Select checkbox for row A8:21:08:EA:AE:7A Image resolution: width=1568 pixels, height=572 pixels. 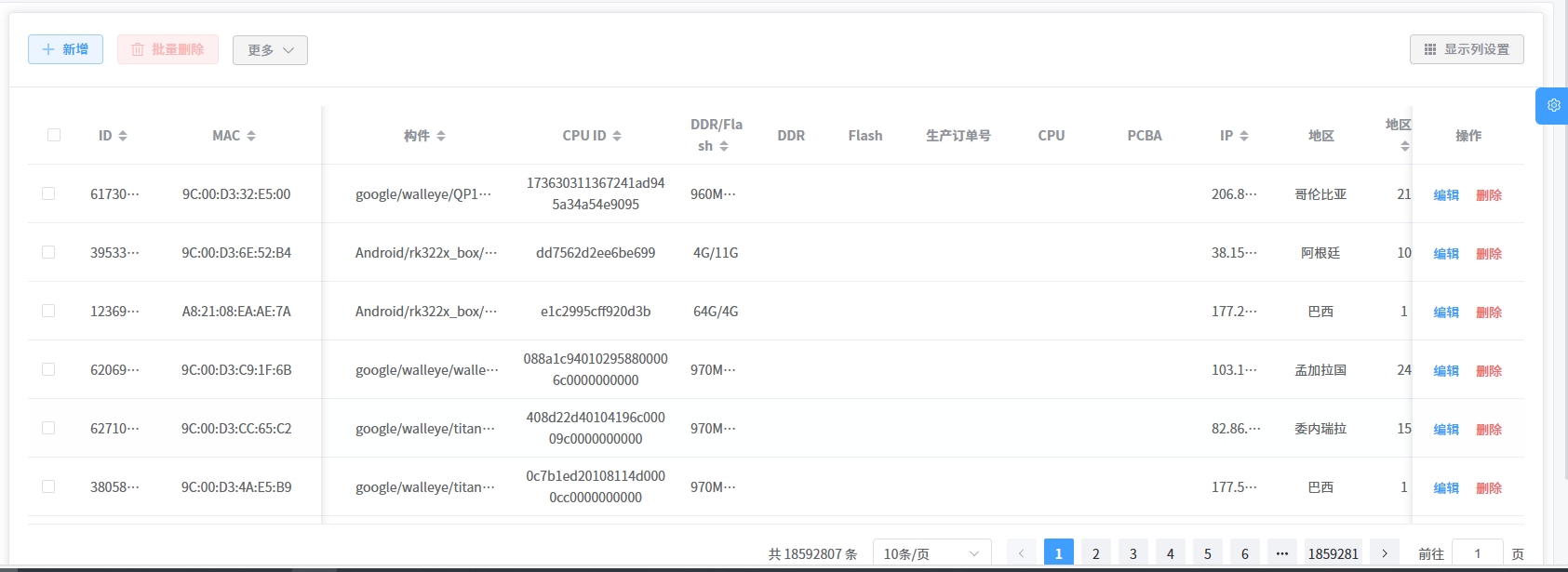click(48, 311)
